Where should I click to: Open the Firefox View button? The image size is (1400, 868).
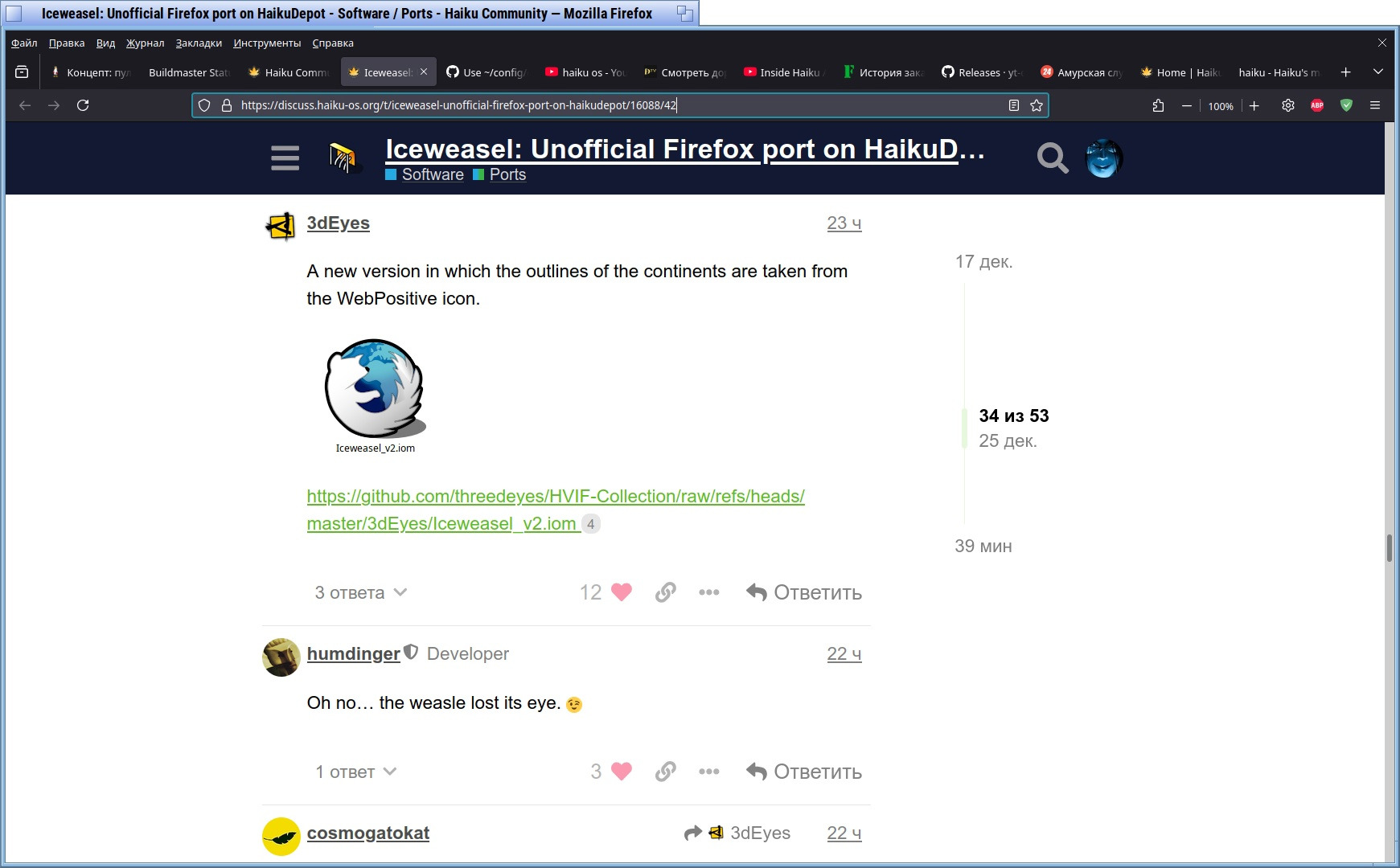[22, 72]
